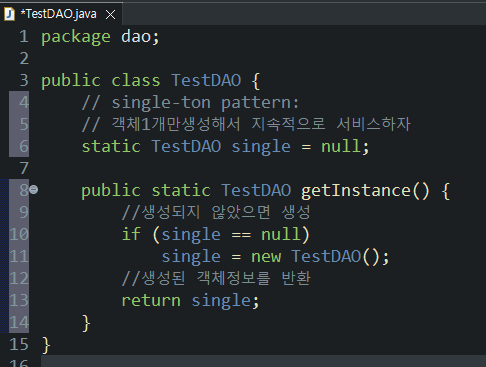The height and width of the screenshot is (367, 486).
Task: Click the 'single' field declaration on line 6
Action: 261,147
